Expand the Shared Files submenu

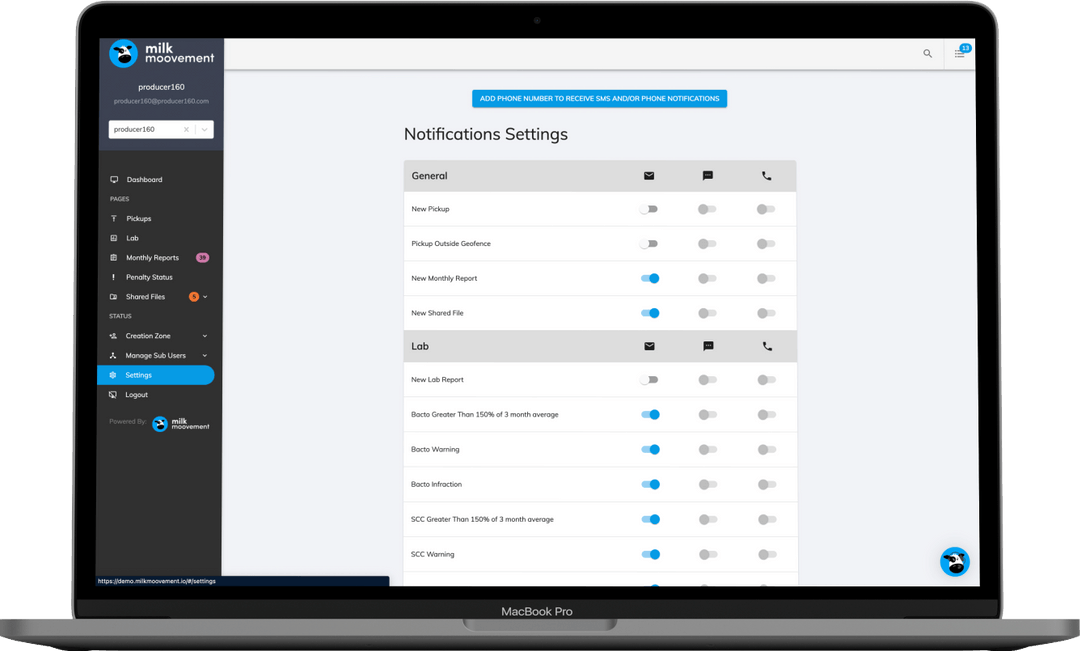pos(205,297)
